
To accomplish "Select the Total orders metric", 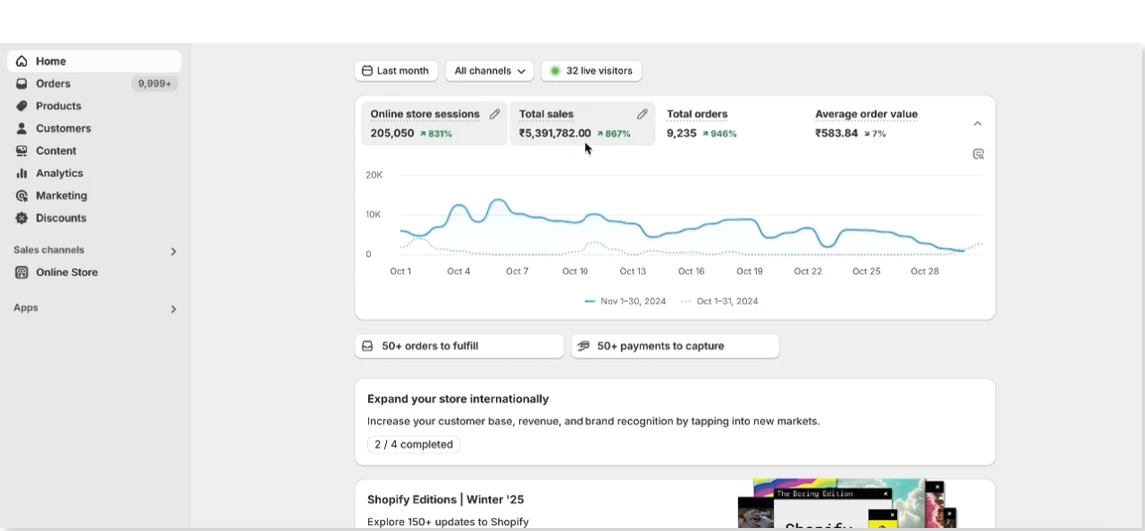I will click(x=730, y=123).
